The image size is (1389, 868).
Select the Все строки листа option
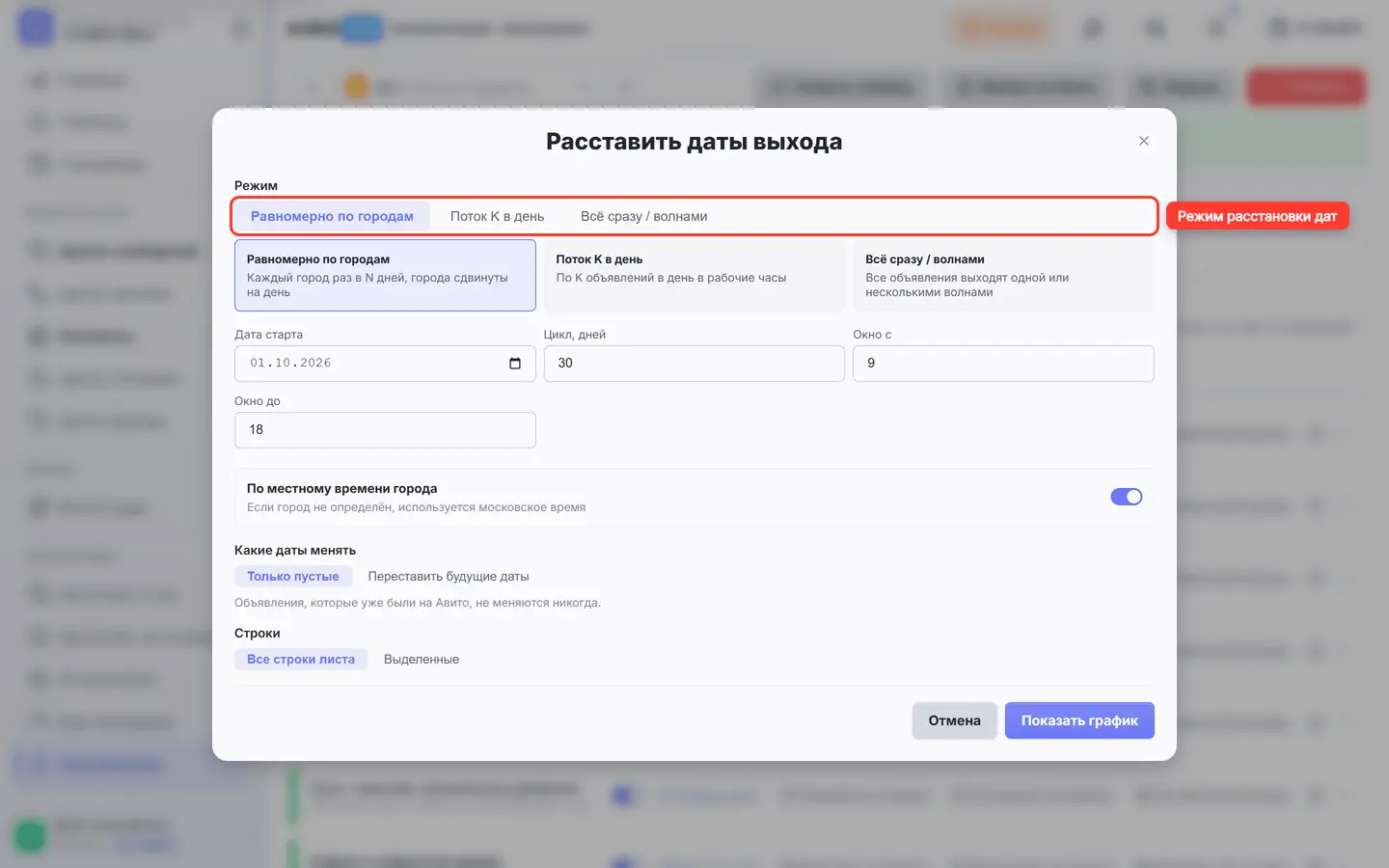coord(301,660)
